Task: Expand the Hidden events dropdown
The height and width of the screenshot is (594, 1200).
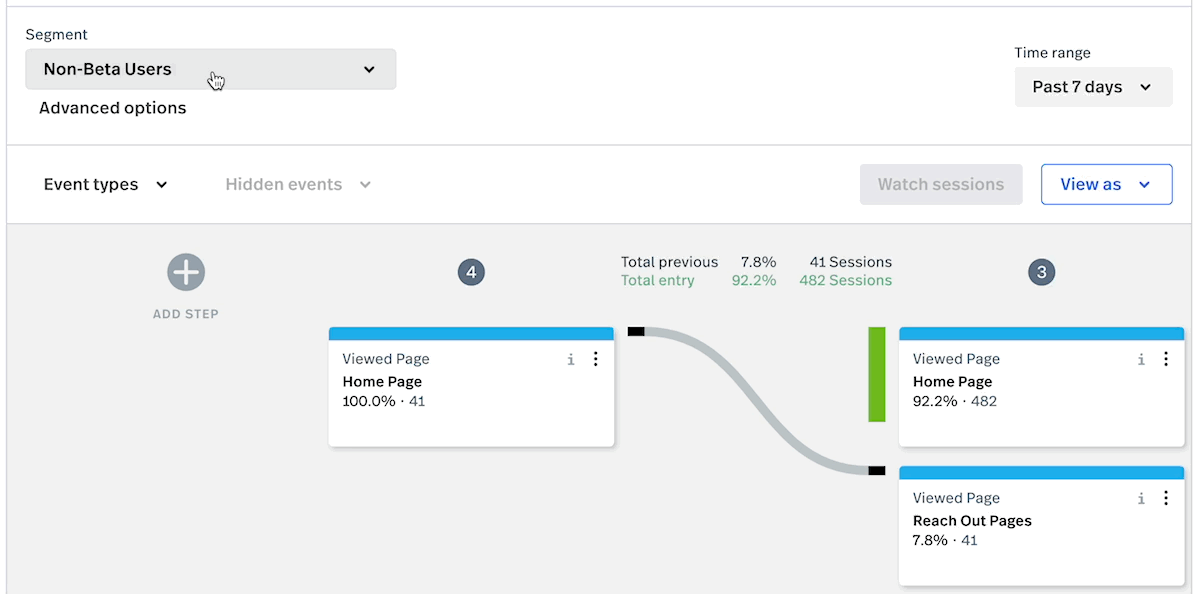Action: tap(298, 185)
